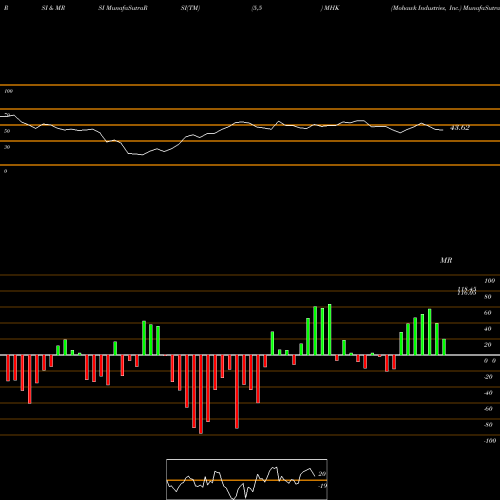Viewport: 500px width, 500px height.
Task: Click the 20 label in mini chart
Action: 322,474
